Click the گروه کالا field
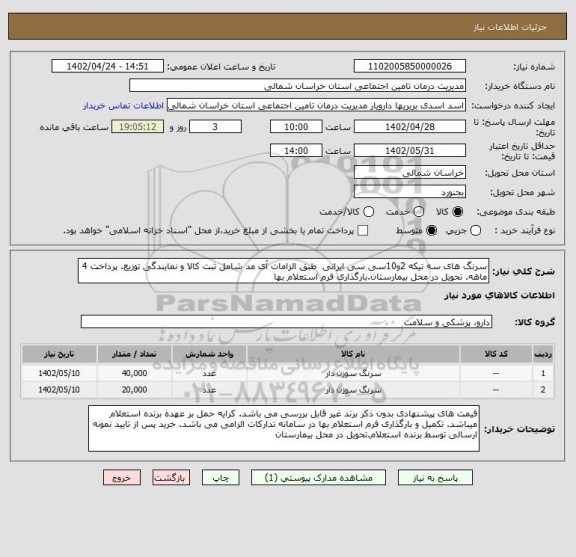Screen dimensions: 576x557 pos(286,322)
